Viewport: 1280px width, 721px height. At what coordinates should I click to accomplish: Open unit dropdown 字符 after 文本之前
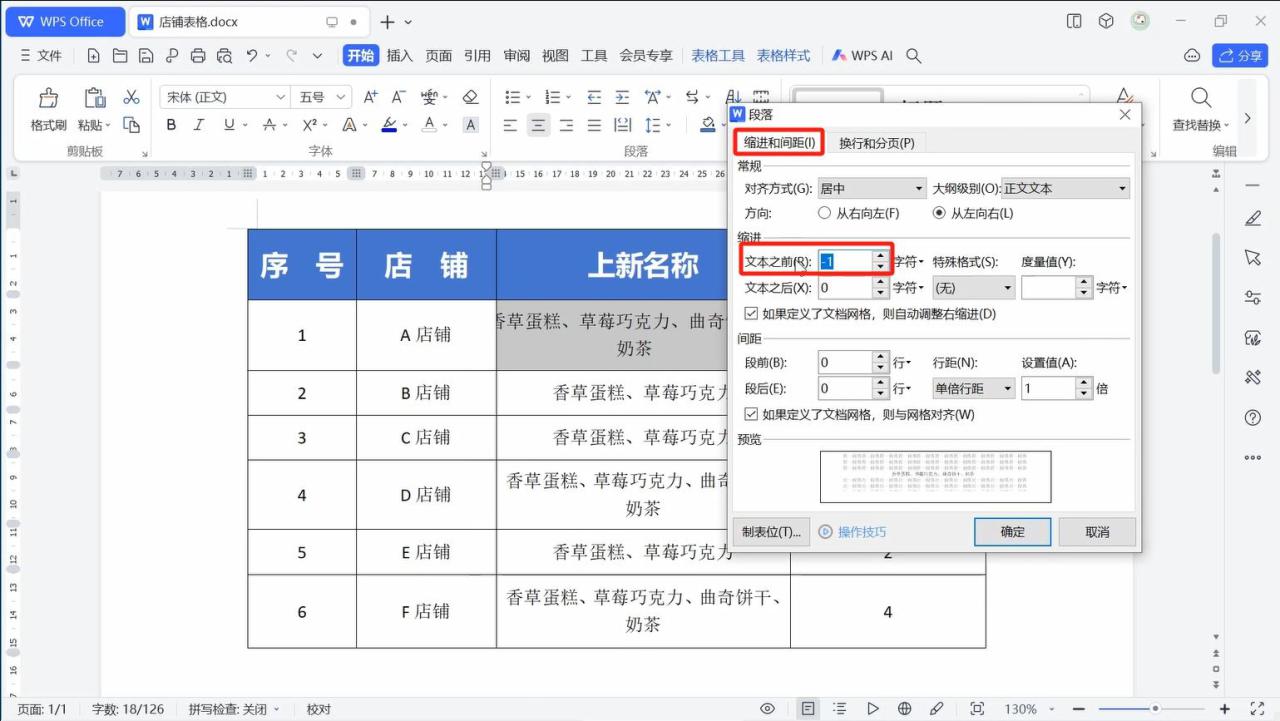coord(909,262)
